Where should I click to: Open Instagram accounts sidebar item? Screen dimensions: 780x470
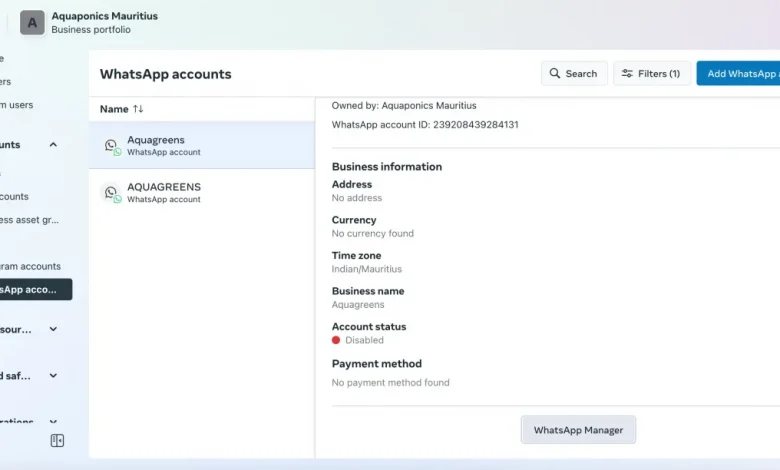pyautogui.click(x=31, y=266)
